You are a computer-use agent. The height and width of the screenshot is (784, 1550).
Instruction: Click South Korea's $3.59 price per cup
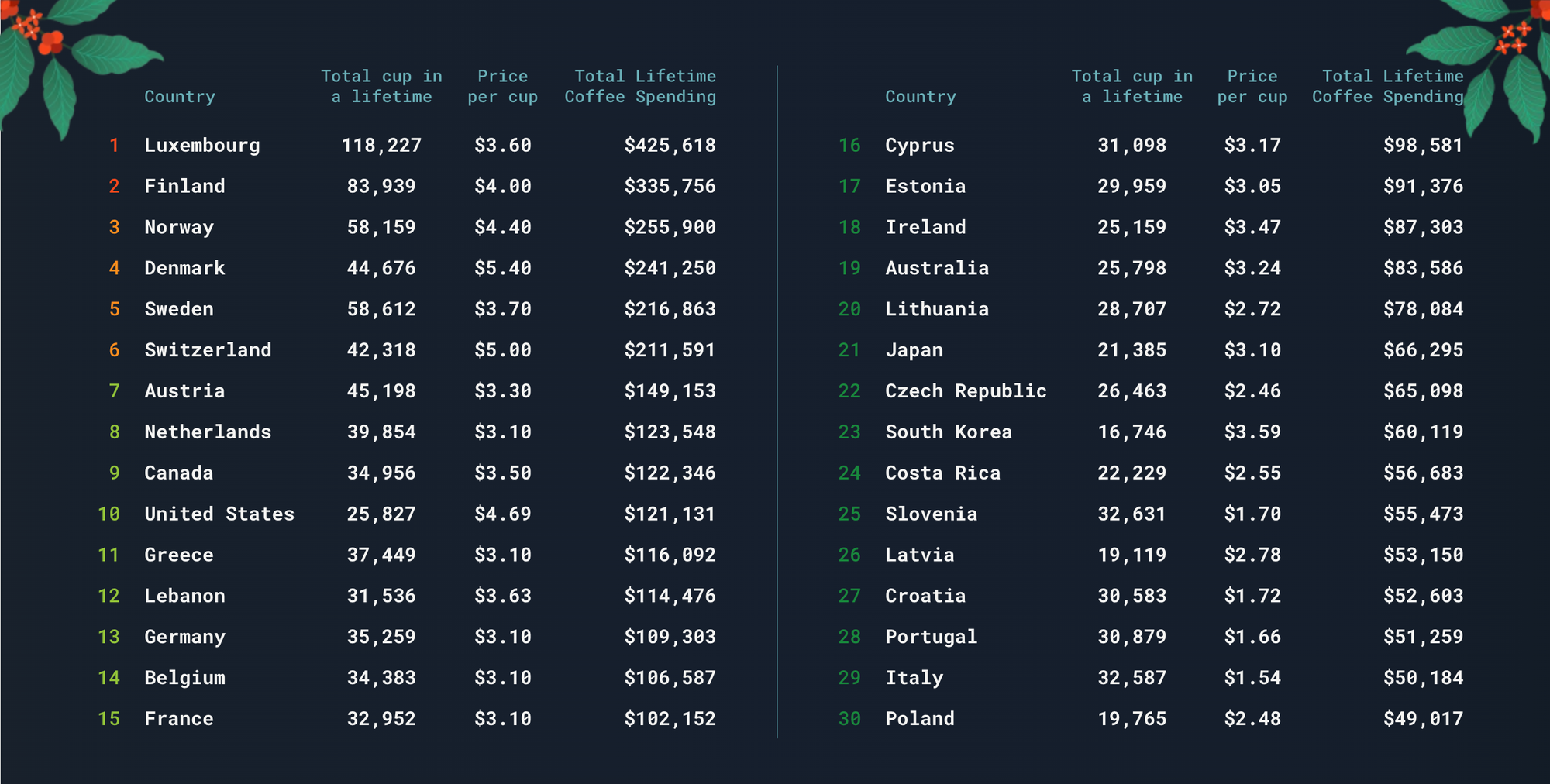coord(1252,432)
